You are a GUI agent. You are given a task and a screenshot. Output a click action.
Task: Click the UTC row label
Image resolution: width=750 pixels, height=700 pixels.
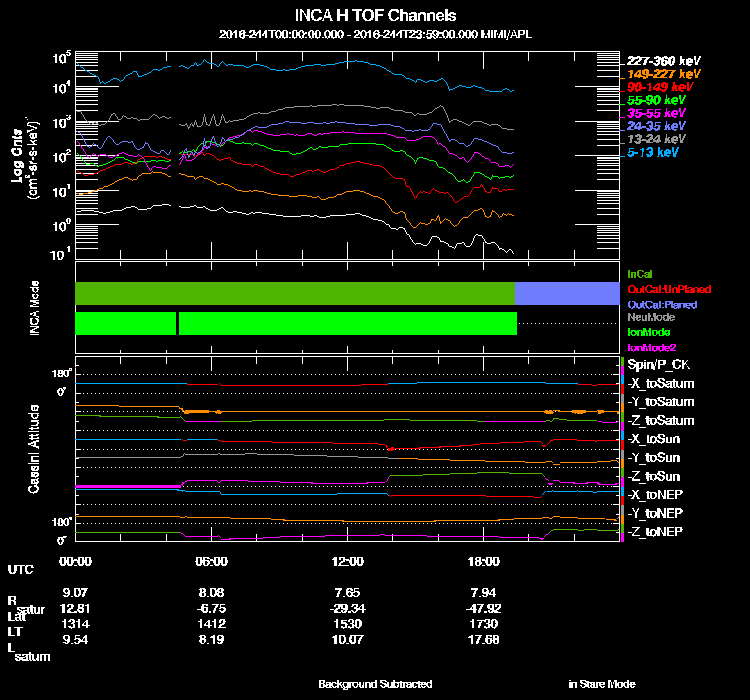pos(21,569)
